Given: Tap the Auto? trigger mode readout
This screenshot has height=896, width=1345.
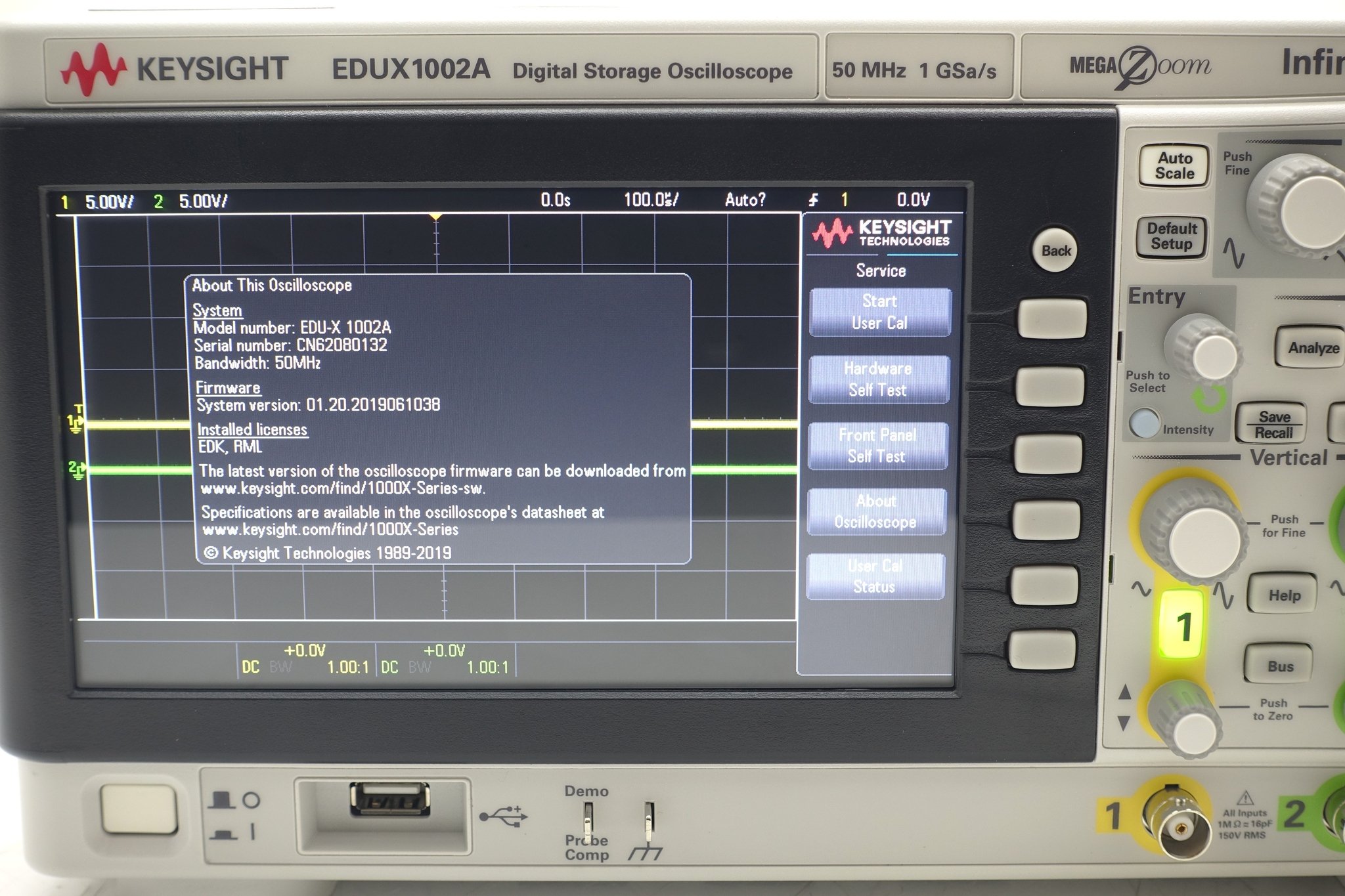Looking at the screenshot, I should 745,200.
